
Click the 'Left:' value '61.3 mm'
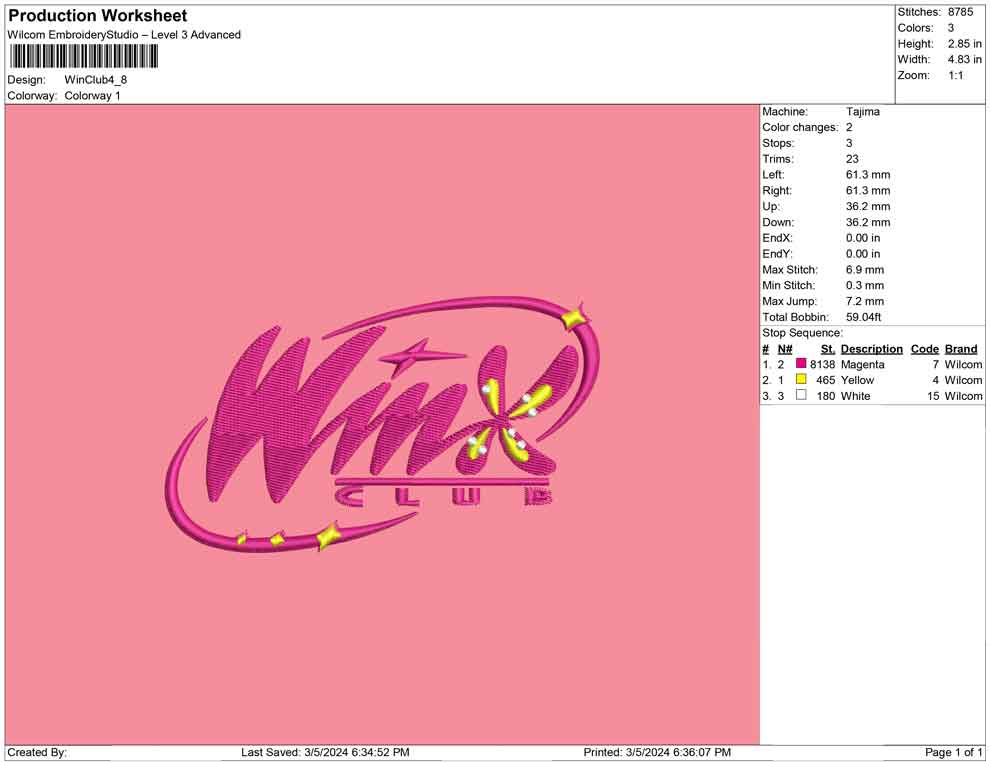[868, 175]
